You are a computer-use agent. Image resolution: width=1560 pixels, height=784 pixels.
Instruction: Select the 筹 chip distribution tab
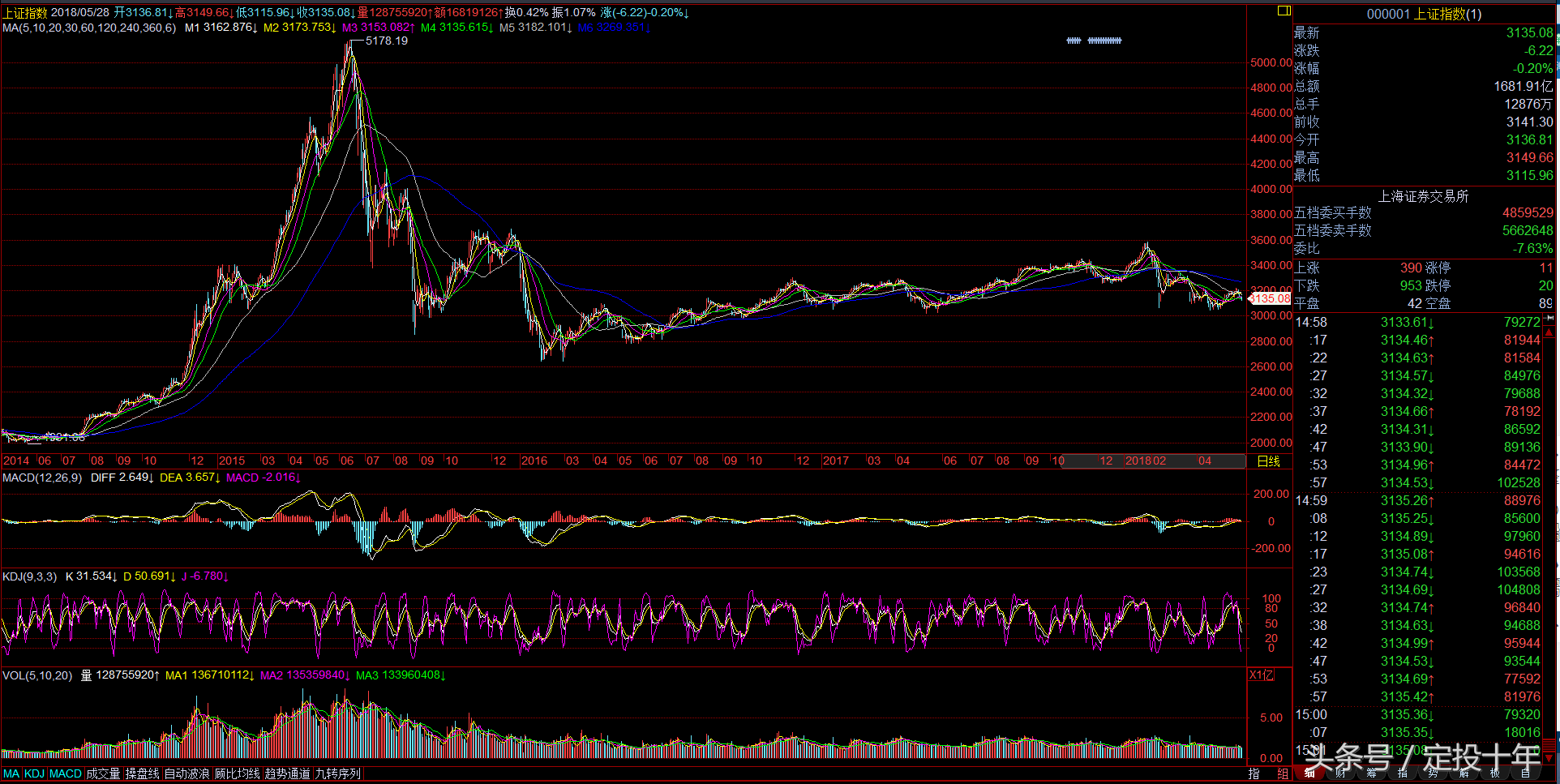point(1372,773)
